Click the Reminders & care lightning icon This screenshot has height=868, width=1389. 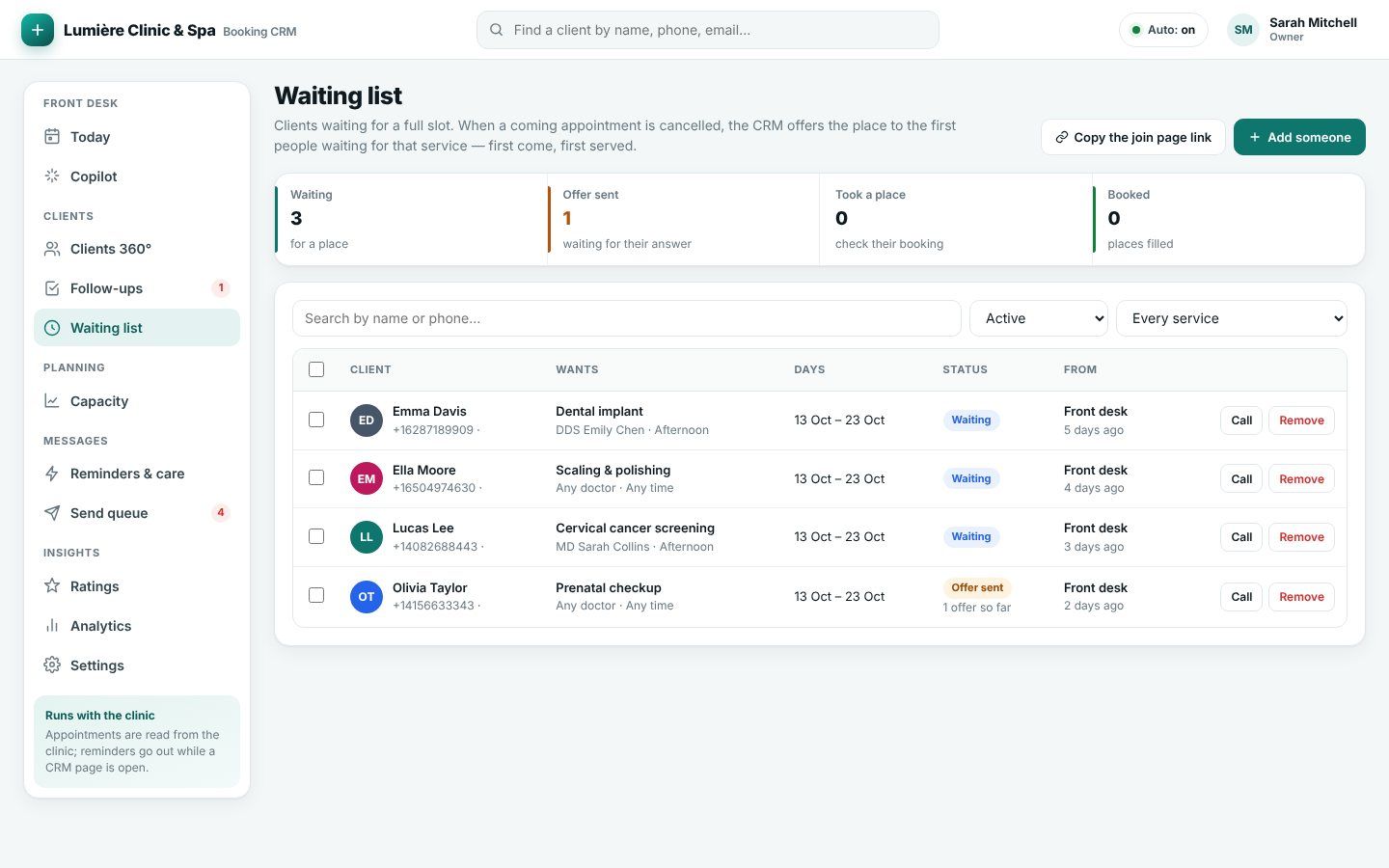coord(52,474)
